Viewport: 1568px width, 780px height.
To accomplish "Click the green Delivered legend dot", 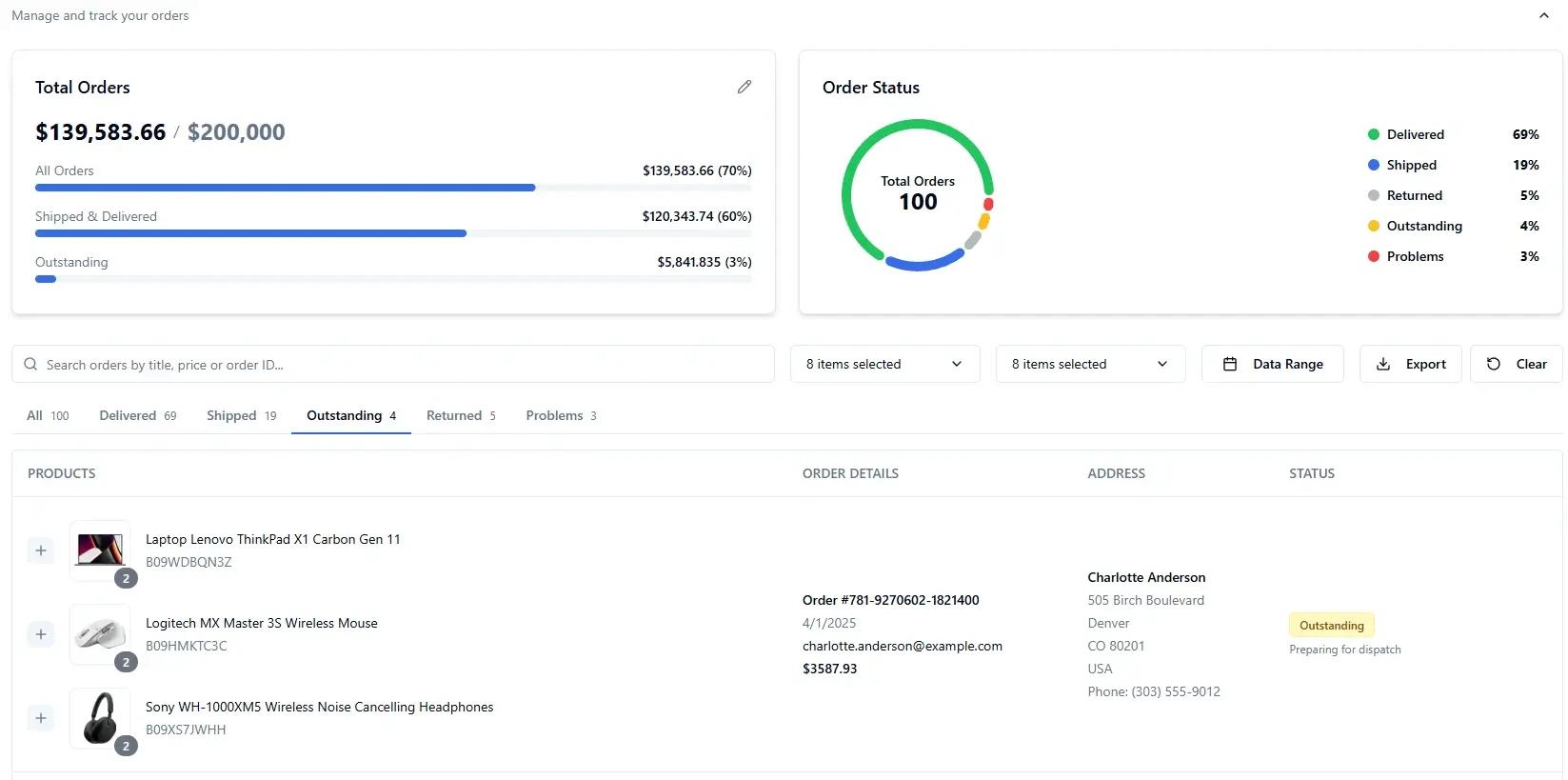I will pyautogui.click(x=1374, y=134).
